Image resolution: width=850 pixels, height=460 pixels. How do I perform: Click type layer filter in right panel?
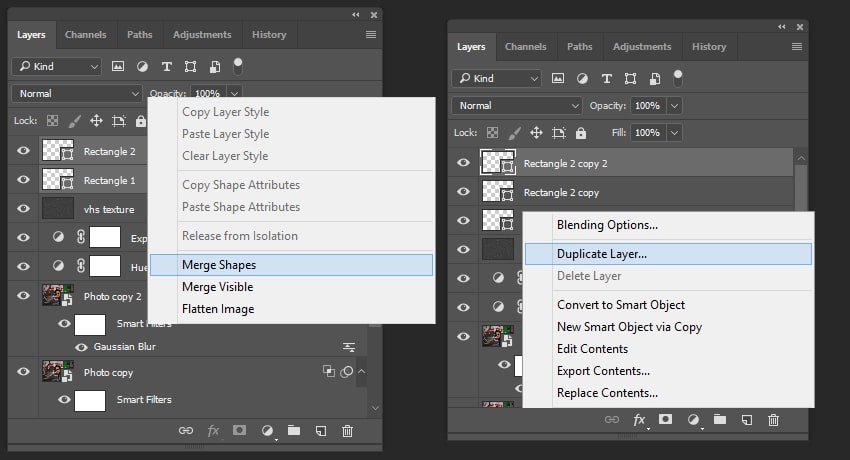pyautogui.click(x=607, y=78)
